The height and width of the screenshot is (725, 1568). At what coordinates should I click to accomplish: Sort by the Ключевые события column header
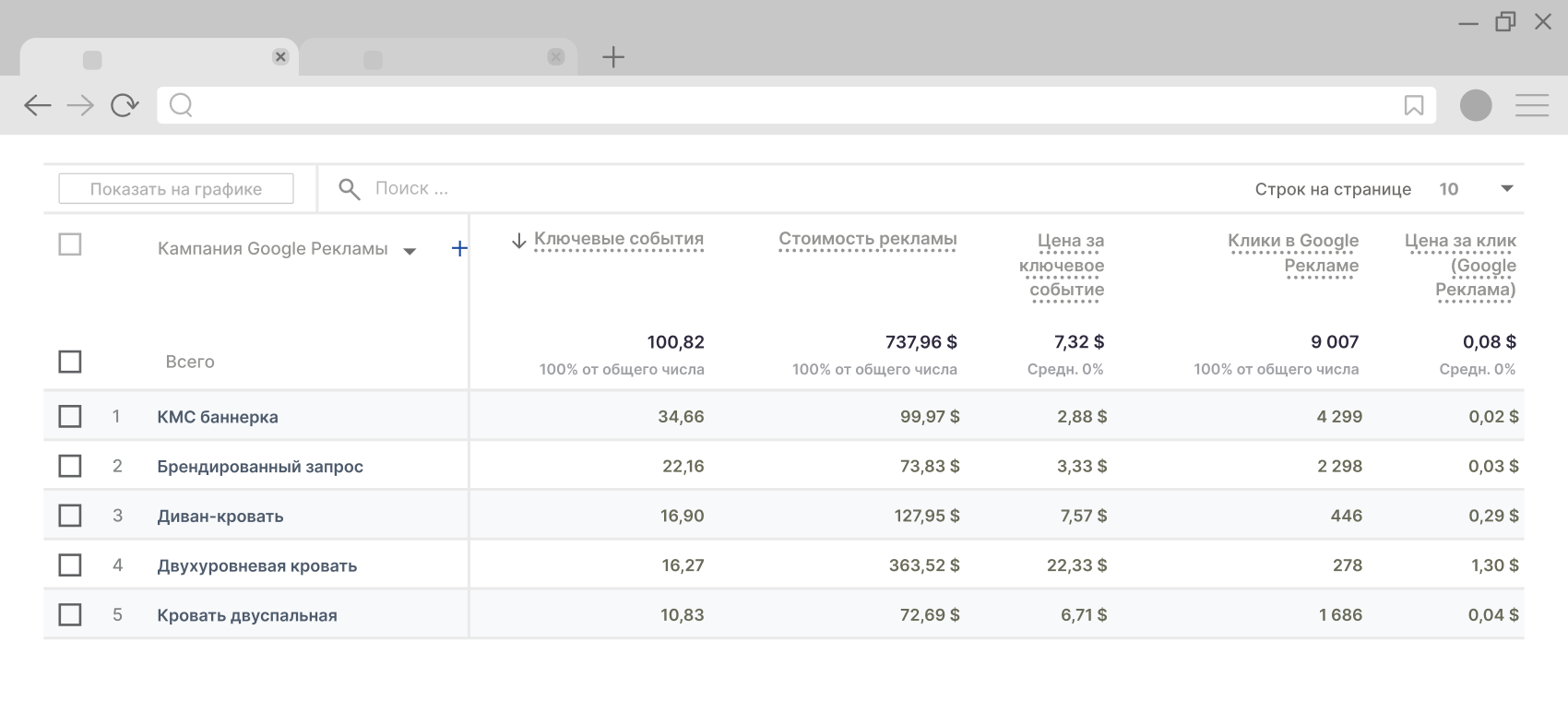(619, 239)
